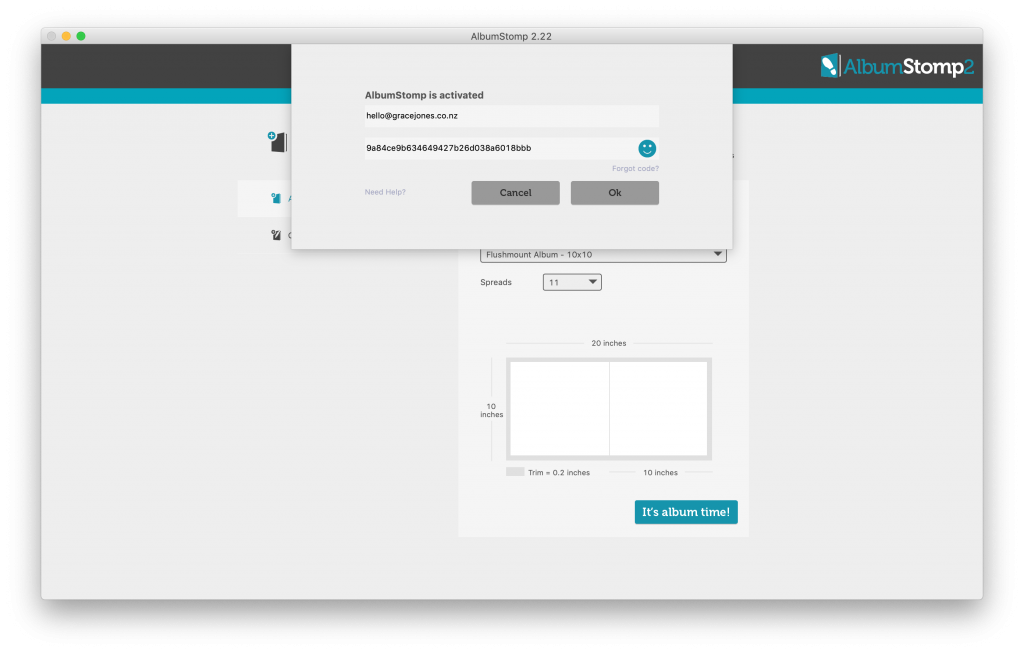Viewport: 1024px width, 654px height.
Task: Click the It's album time! button
Action: pos(686,512)
